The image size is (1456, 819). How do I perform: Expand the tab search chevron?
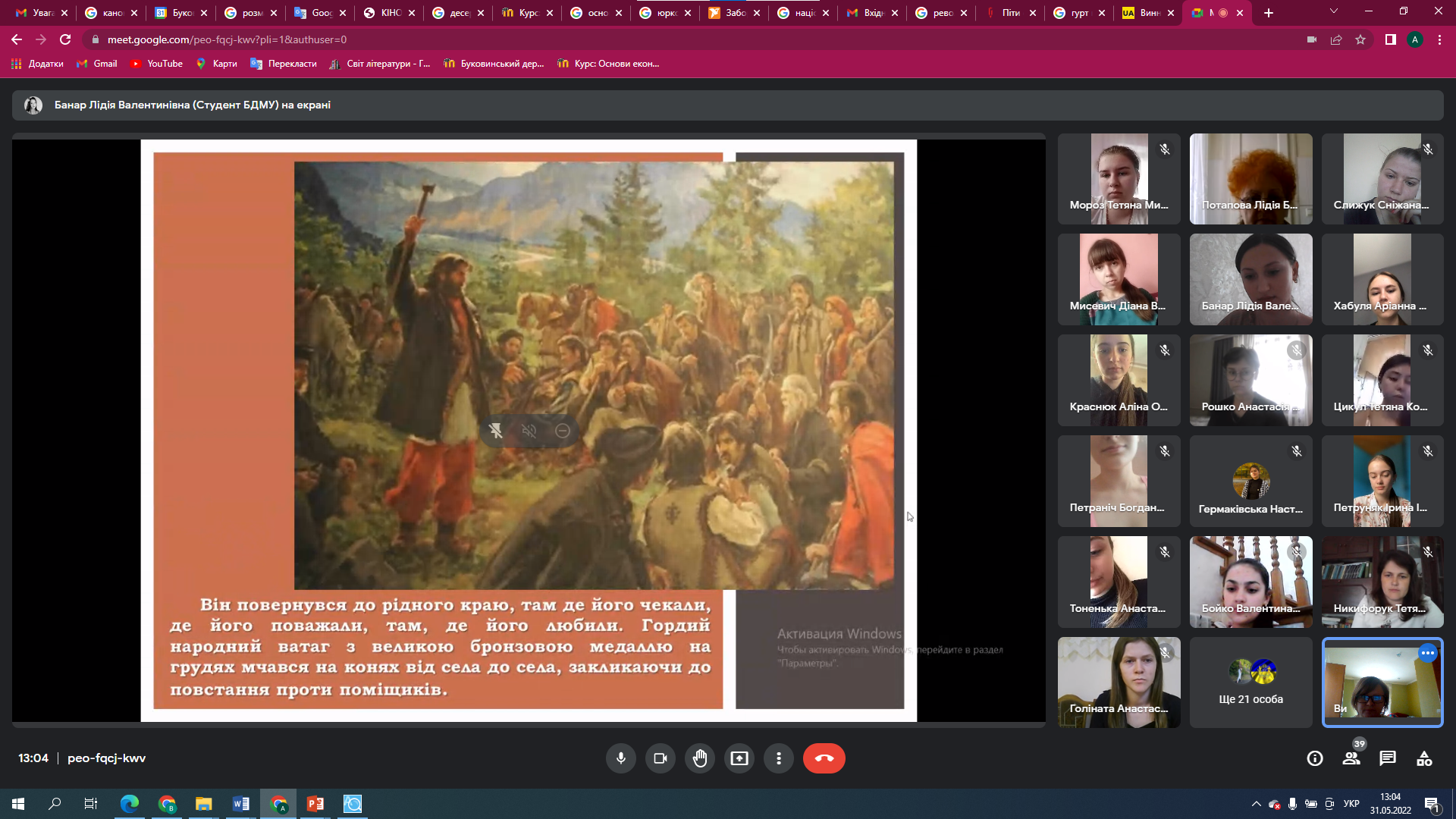point(1334,11)
